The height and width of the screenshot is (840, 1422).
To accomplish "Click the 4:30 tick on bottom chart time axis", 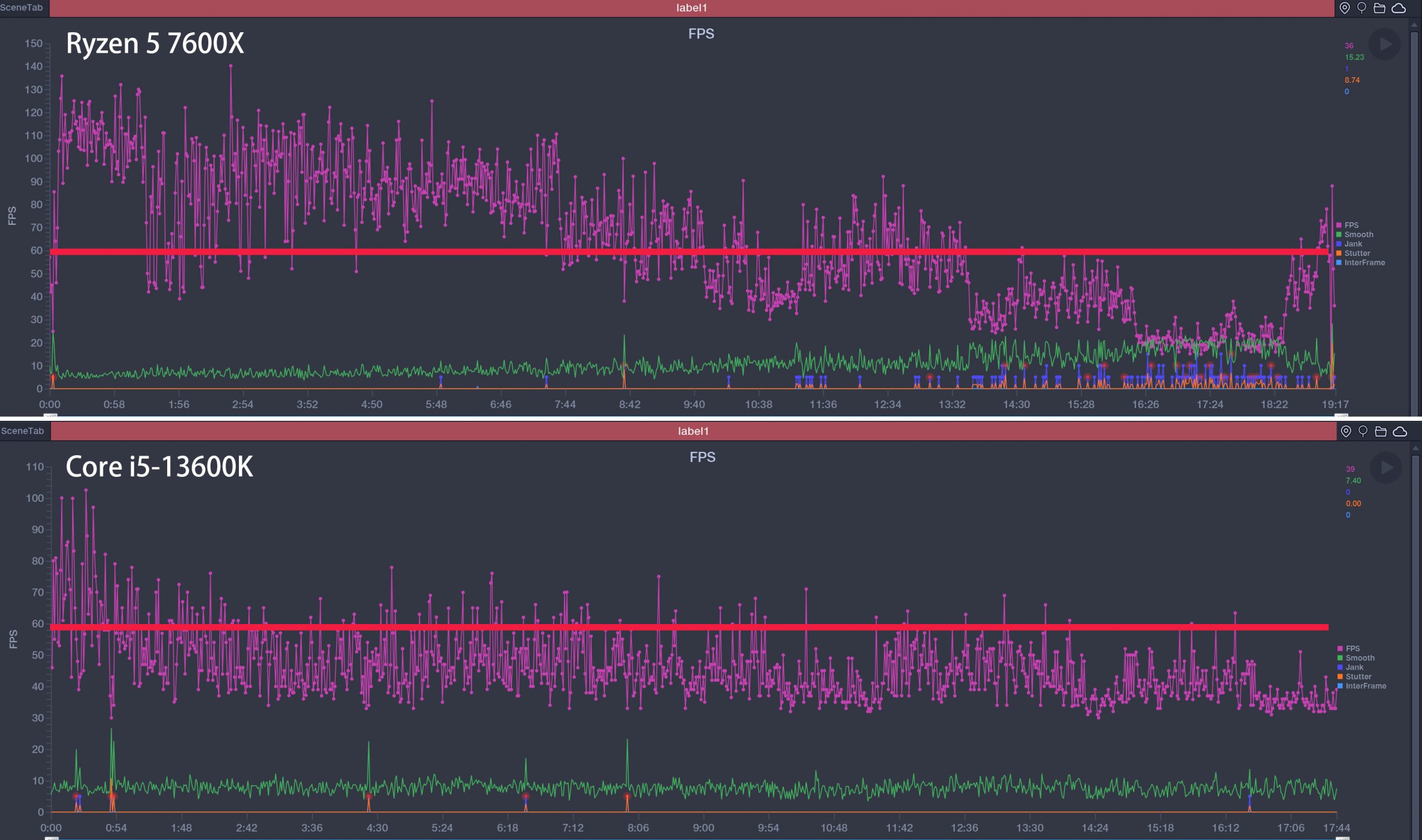I will 377,828.
